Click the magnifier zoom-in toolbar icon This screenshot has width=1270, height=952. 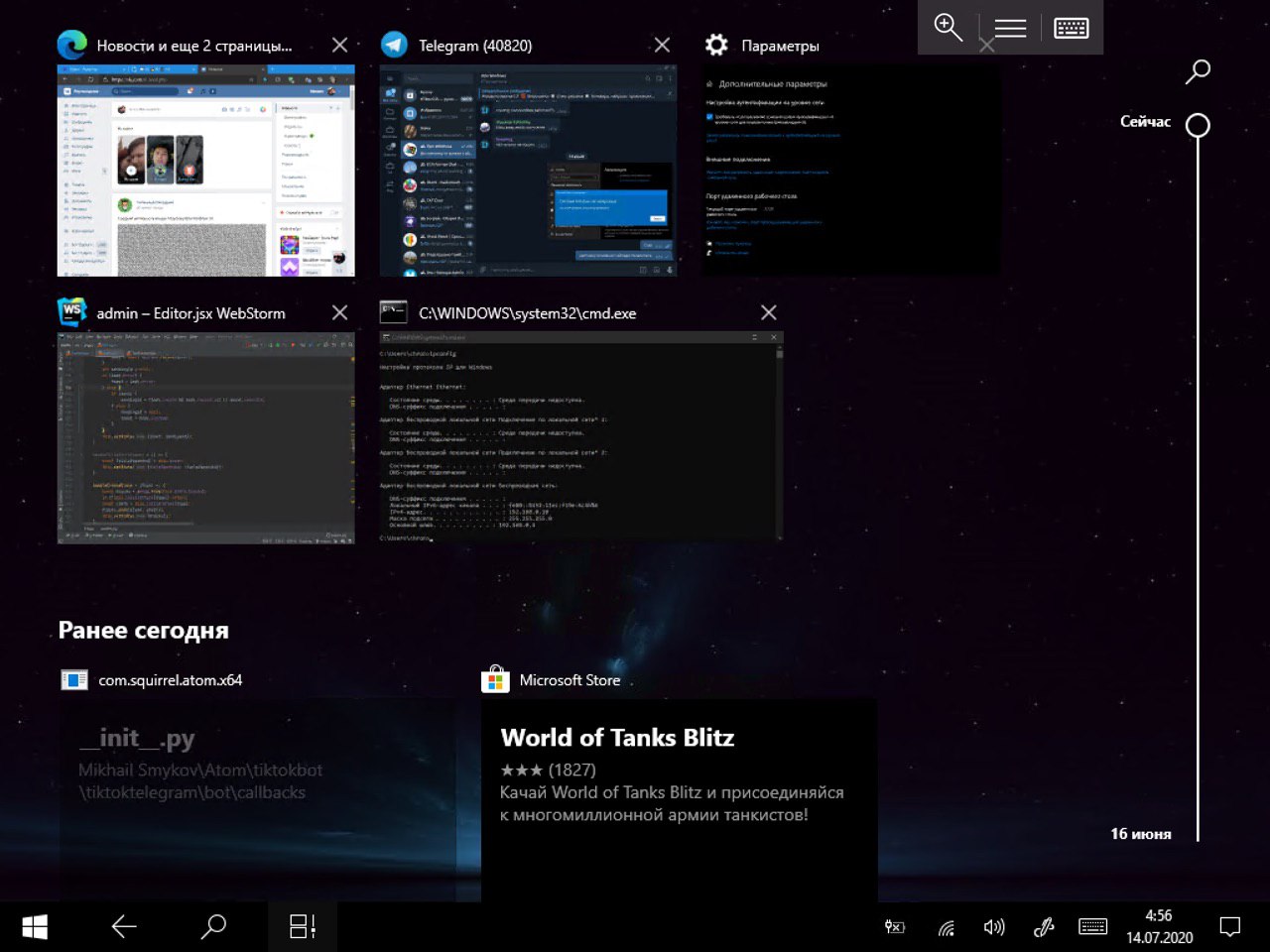click(949, 28)
